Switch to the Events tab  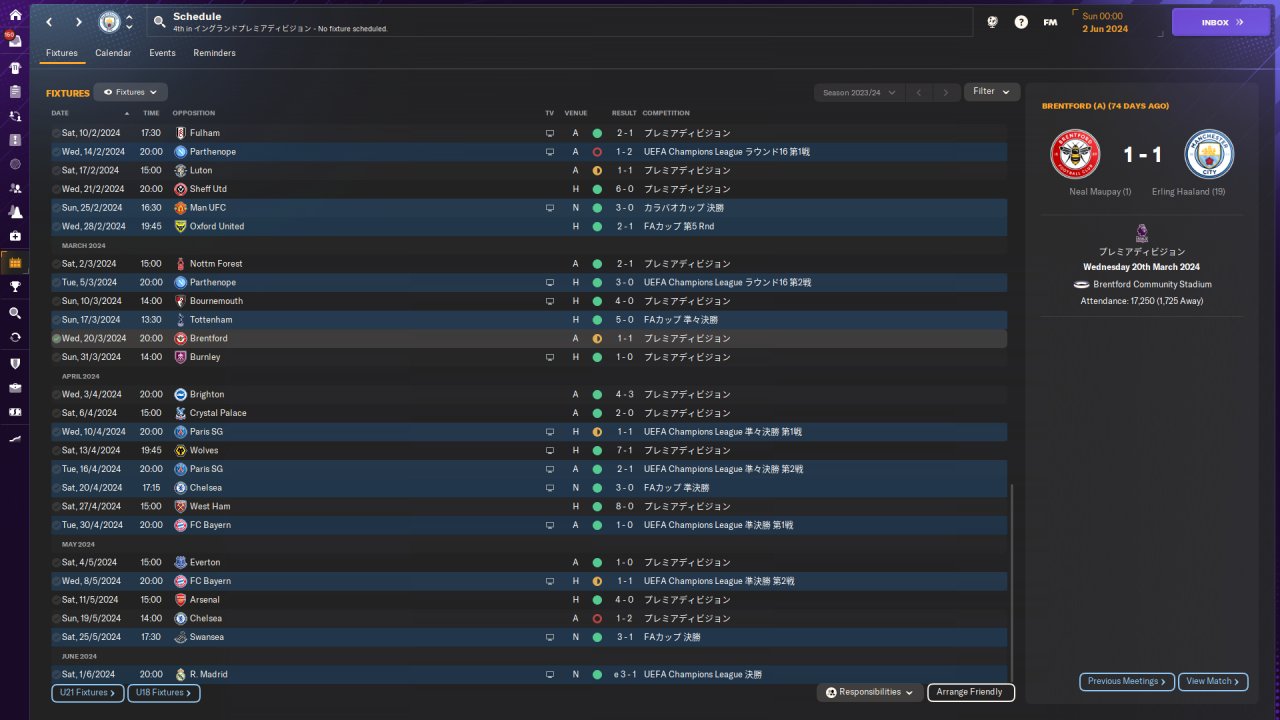pos(162,53)
